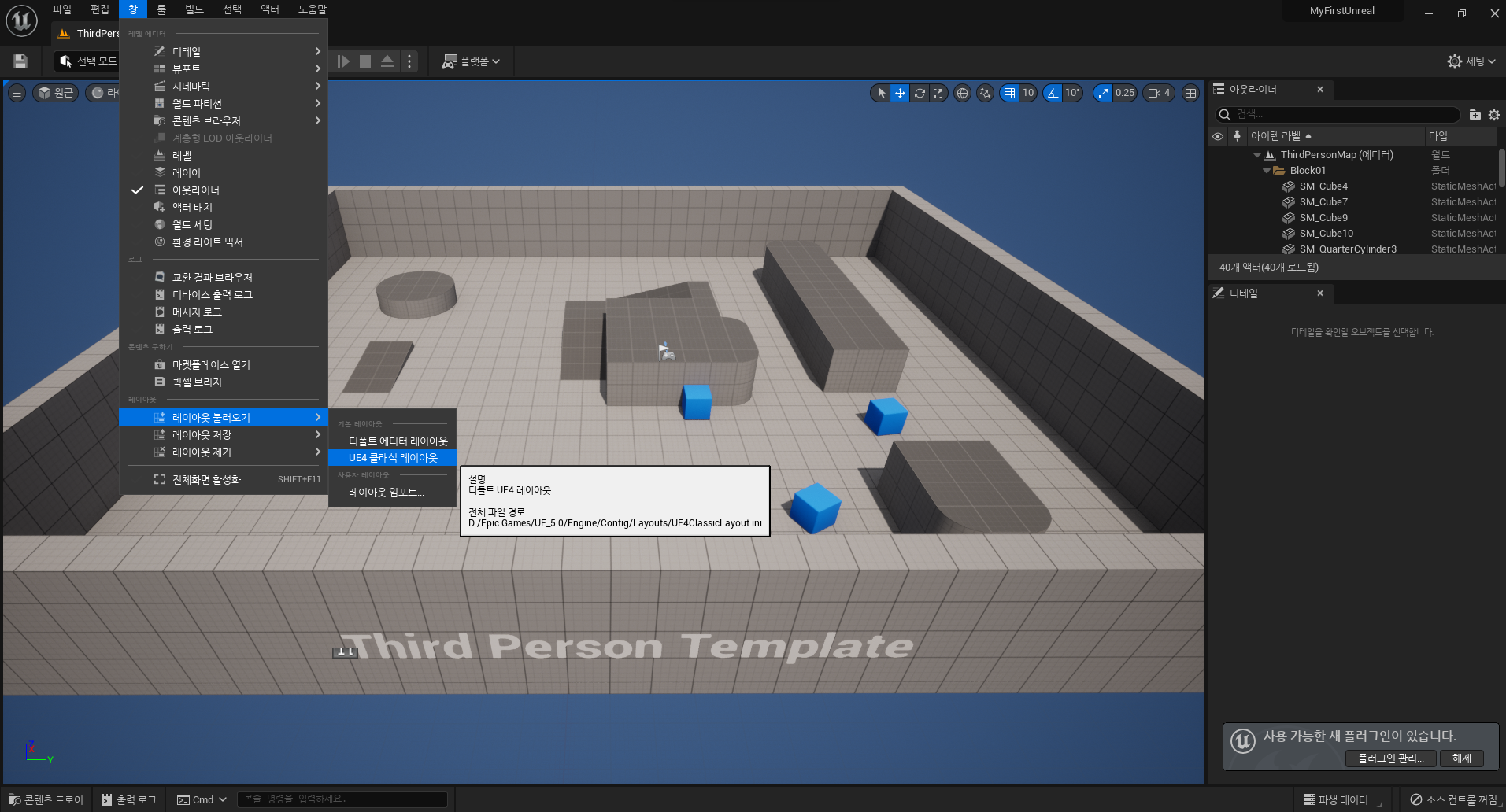Open the Platforms dropdown
The width and height of the screenshot is (1506, 812).
(471, 61)
